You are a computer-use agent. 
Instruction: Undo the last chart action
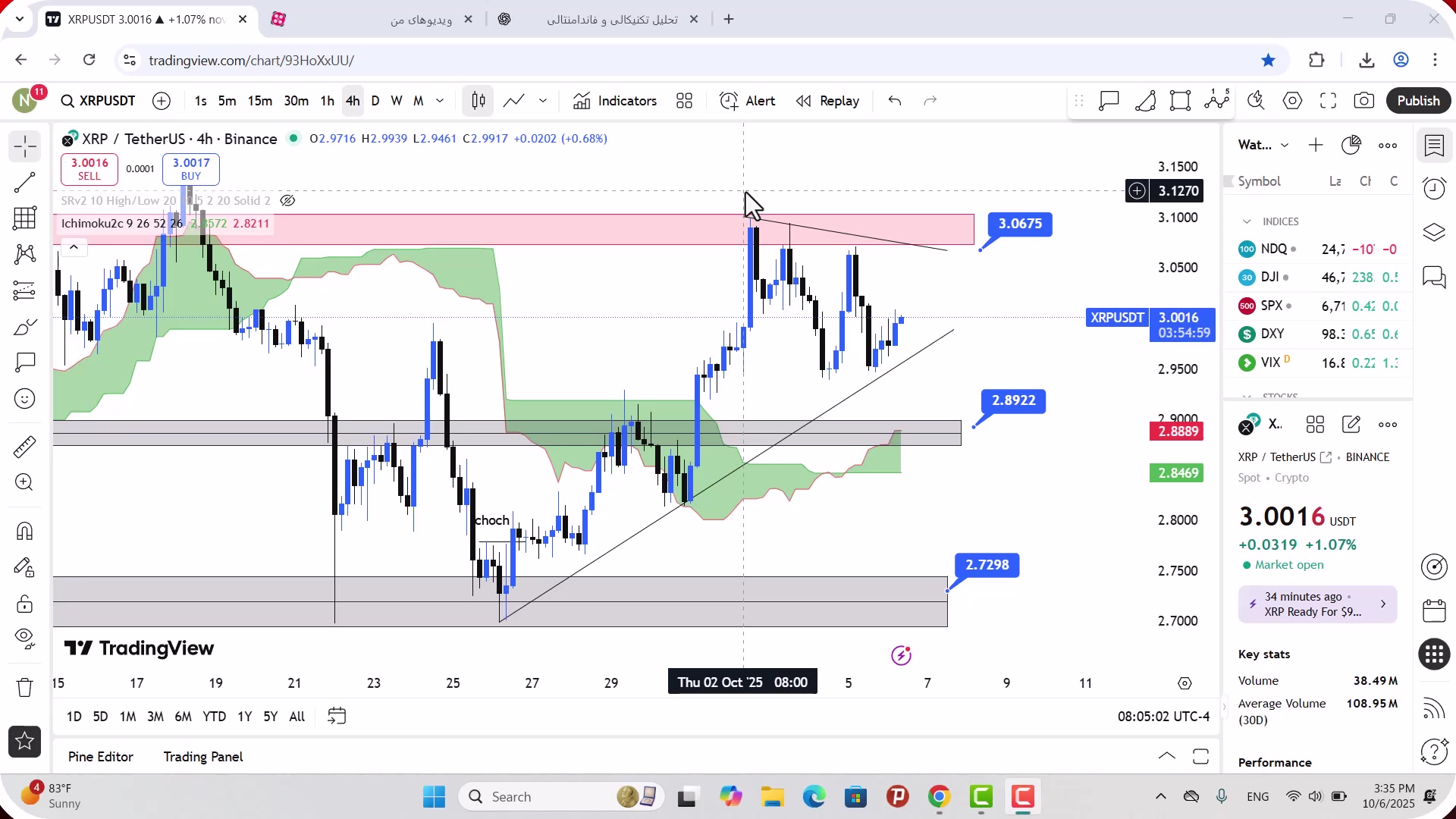[x=895, y=101]
